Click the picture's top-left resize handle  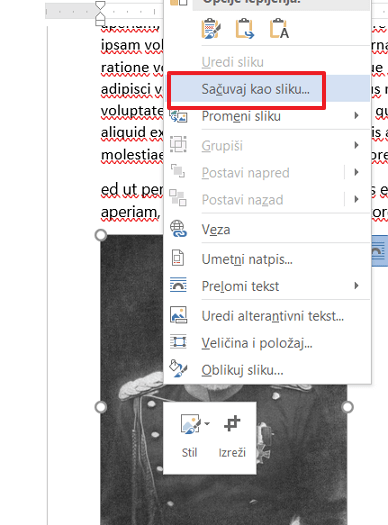click(101, 235)
